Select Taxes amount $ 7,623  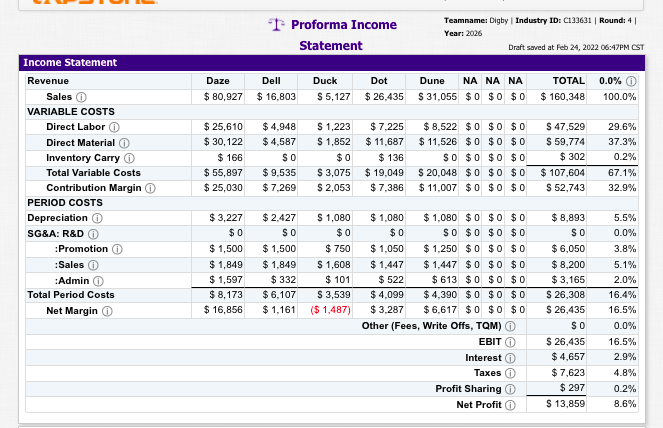click(568, 373)
